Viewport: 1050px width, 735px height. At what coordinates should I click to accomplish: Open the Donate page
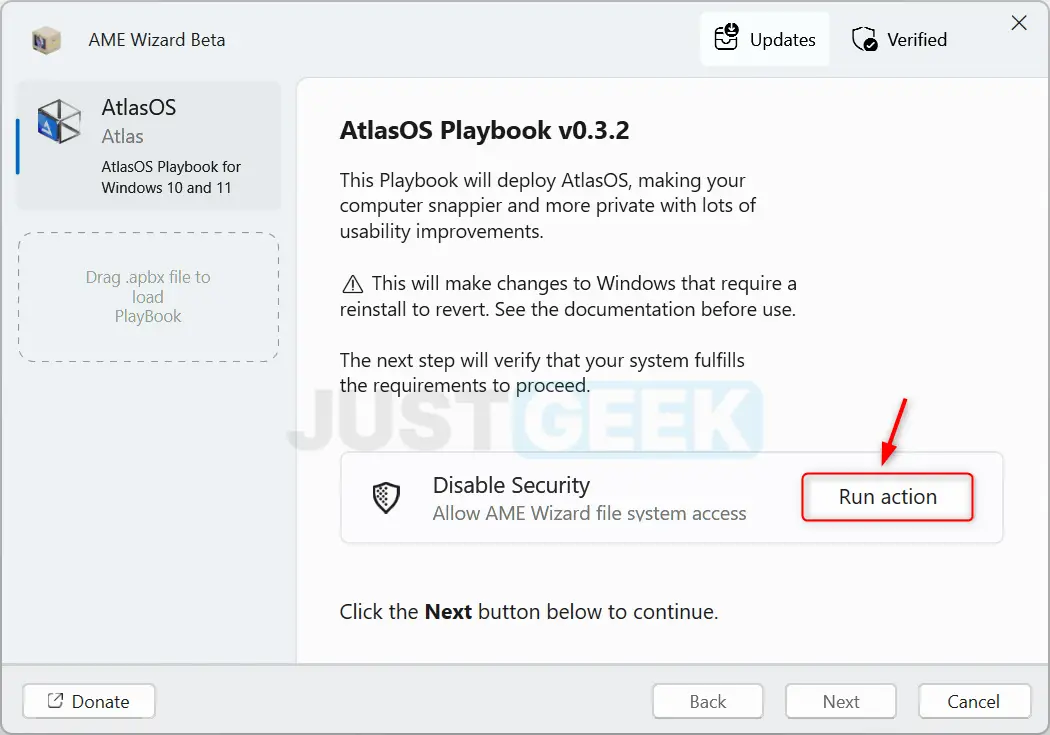(x=88, y=701)
